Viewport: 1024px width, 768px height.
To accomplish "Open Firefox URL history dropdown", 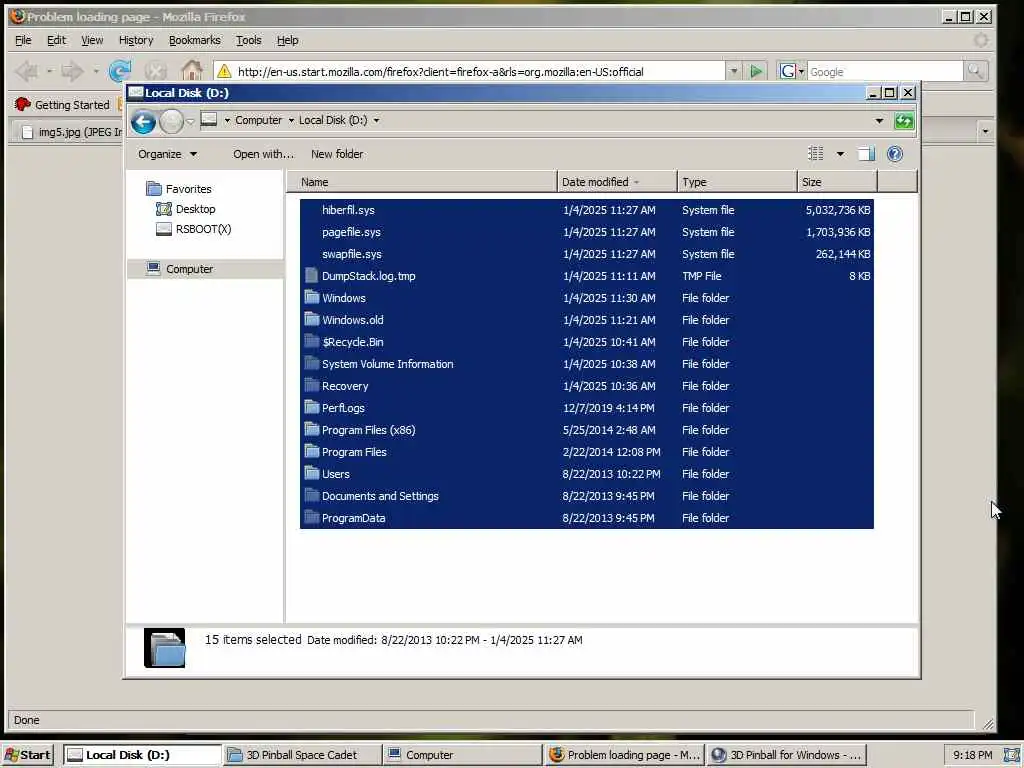I will 733,71.
